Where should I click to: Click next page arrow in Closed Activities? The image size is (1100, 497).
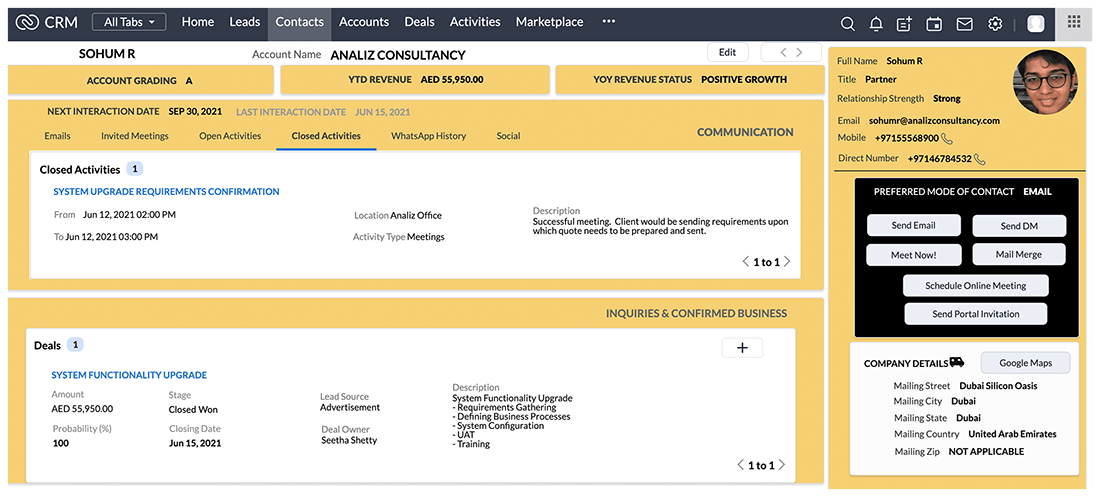786,262
